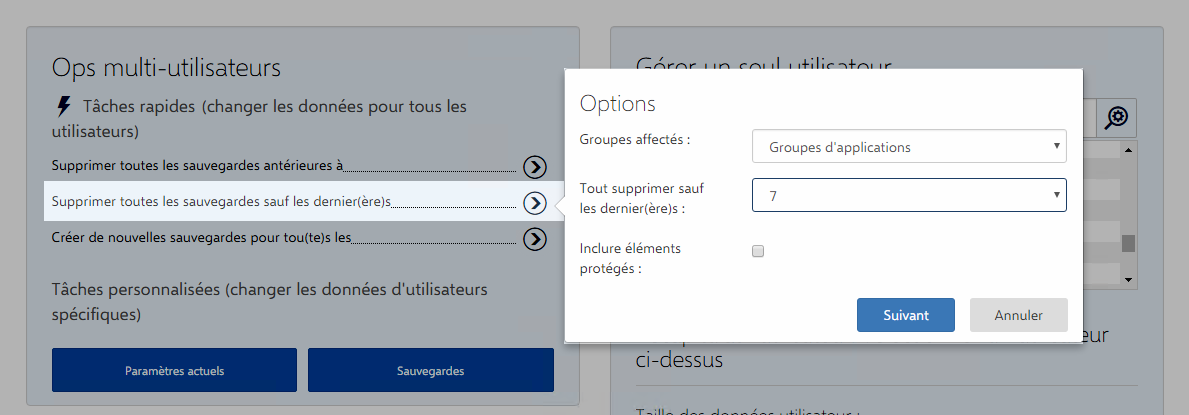
Task: Click arrow icon beside 'sauvegardes antérieures à'
Action: click(x=535, y=166)
